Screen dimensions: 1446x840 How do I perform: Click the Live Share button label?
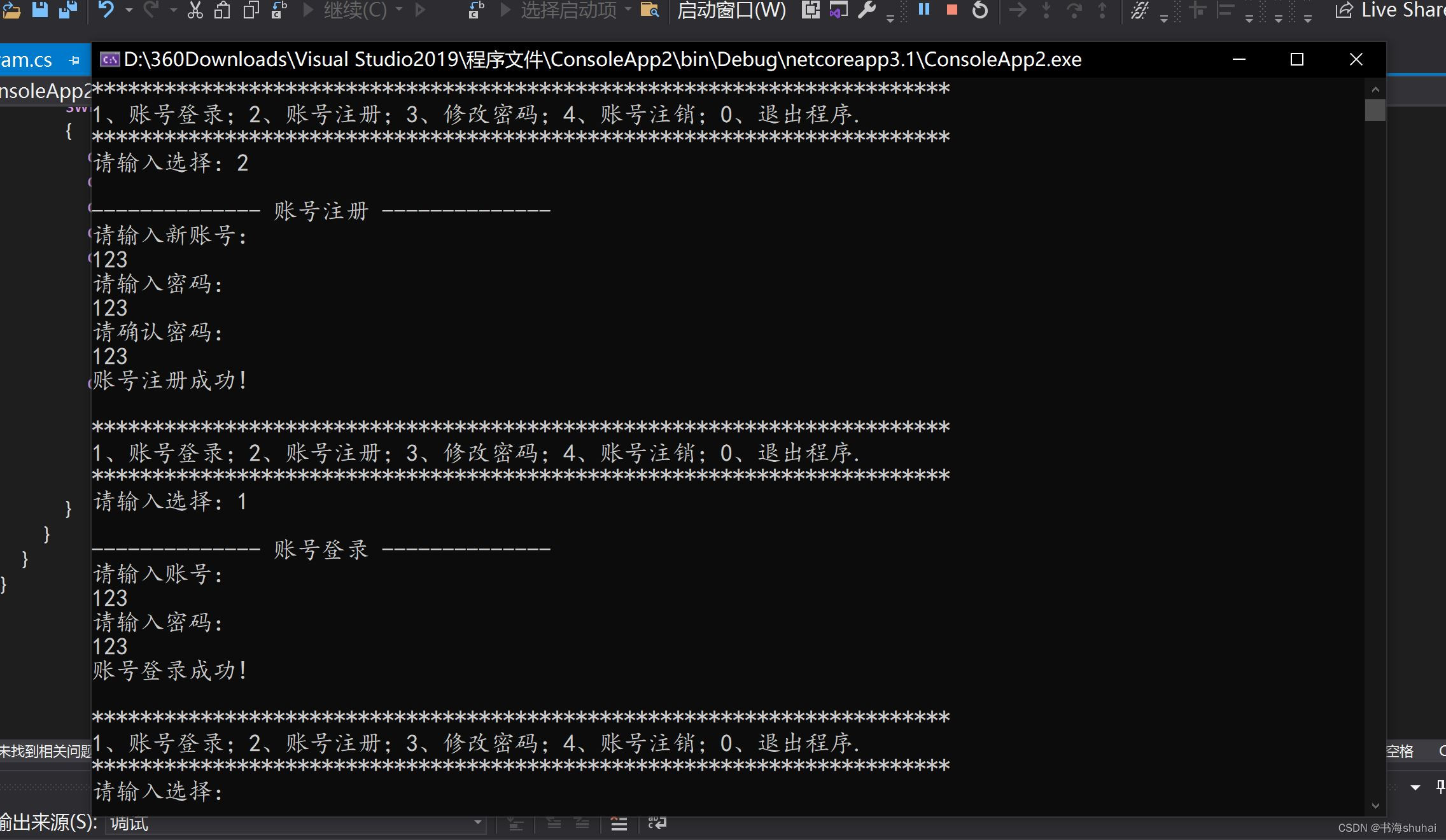click(1403, 10)
